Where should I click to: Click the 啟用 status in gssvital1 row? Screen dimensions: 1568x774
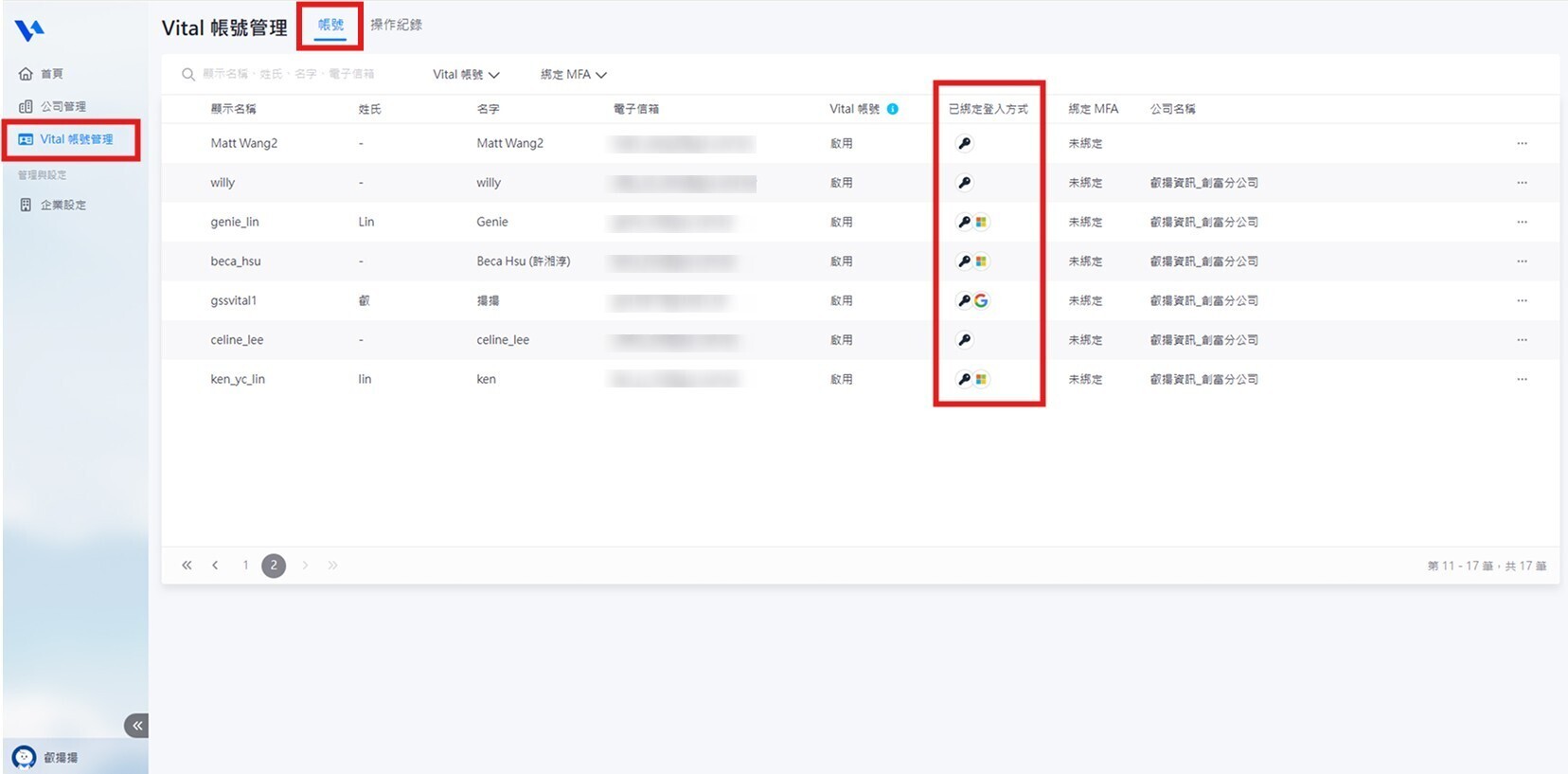pos(842,300)
